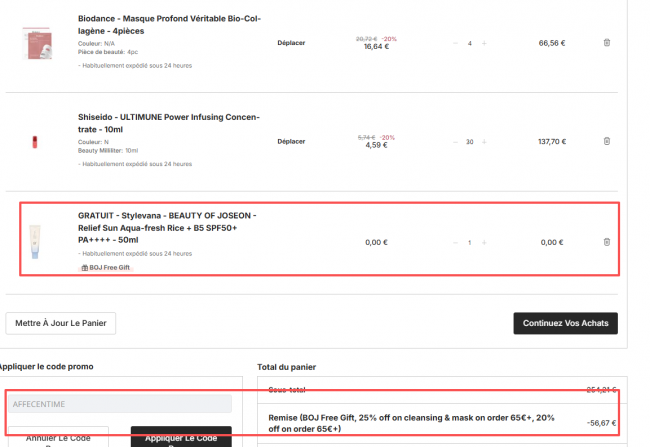Decrease quantity of Biodance mask
This screenshot has height=447, width=650.
[x=455, y=43]
